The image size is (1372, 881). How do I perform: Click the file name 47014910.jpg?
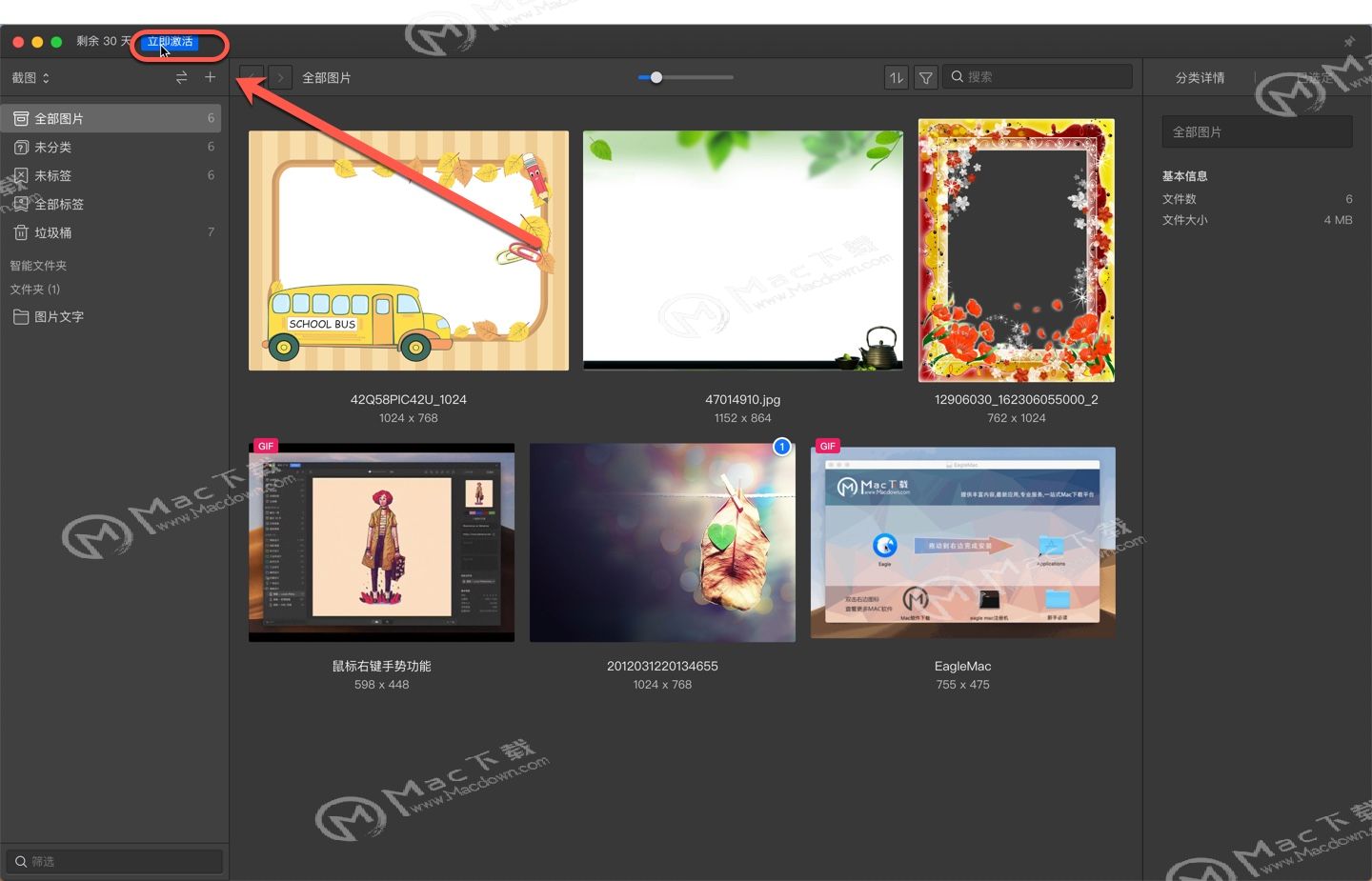[743, 400]
